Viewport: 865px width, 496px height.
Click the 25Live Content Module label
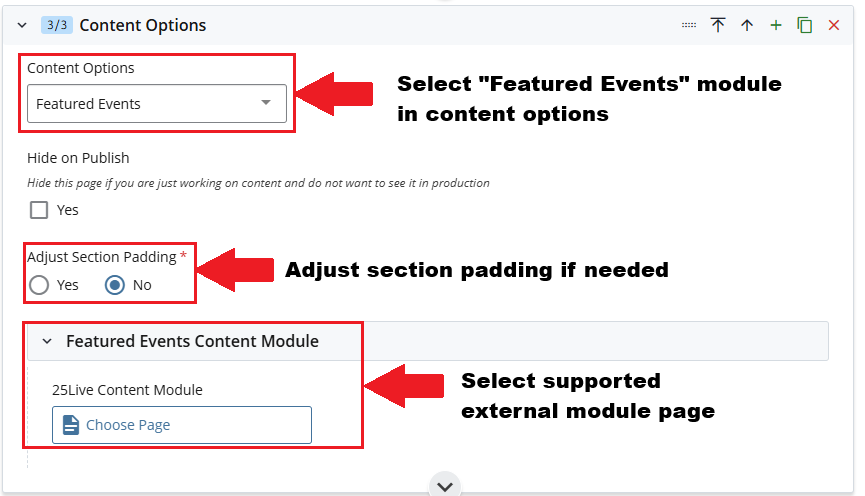pos(127,389)
